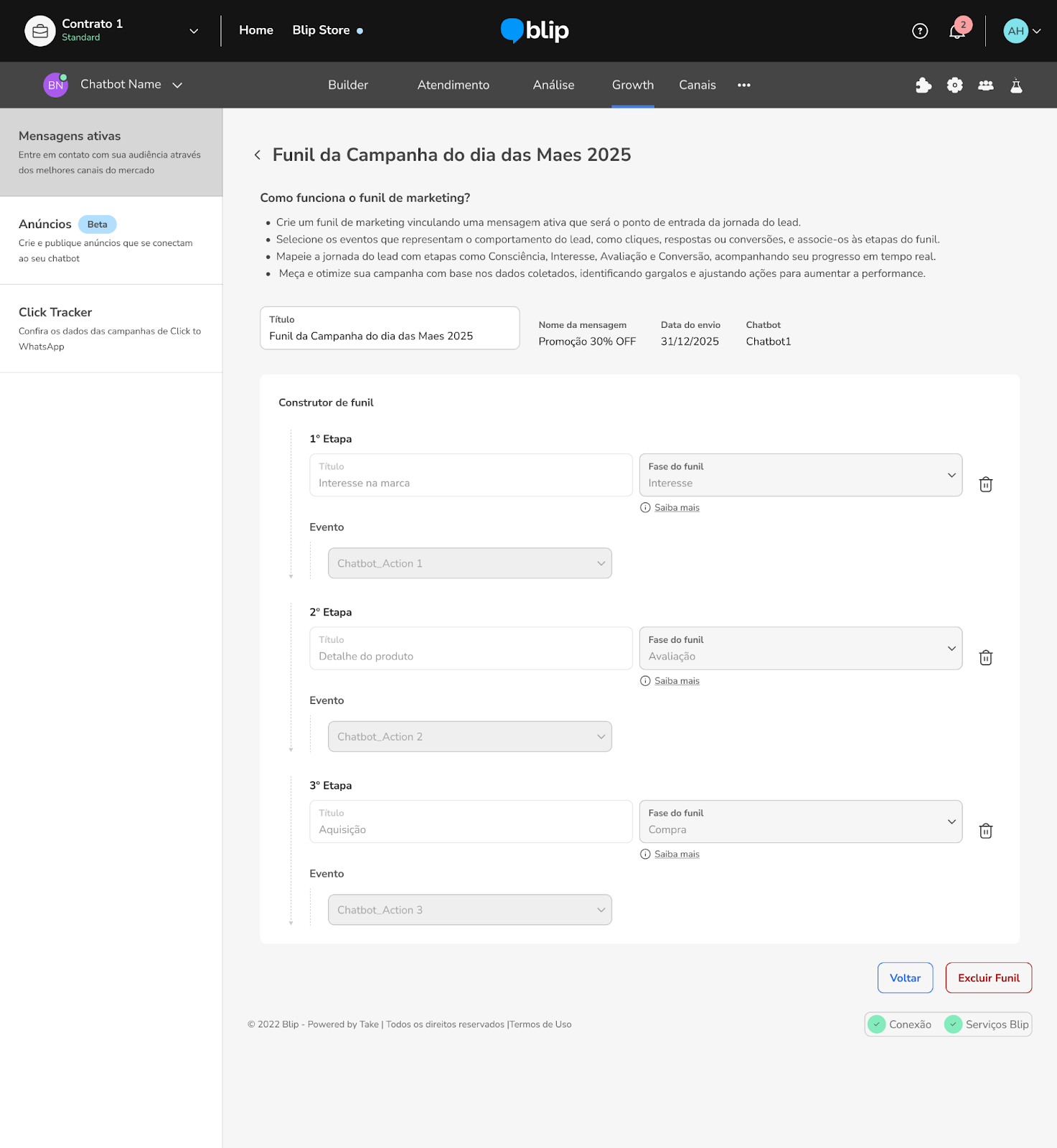Go back using the arrow beside the funnel title
The height and width of the screenshot is (1148, 1057).
tap(258, 155)
